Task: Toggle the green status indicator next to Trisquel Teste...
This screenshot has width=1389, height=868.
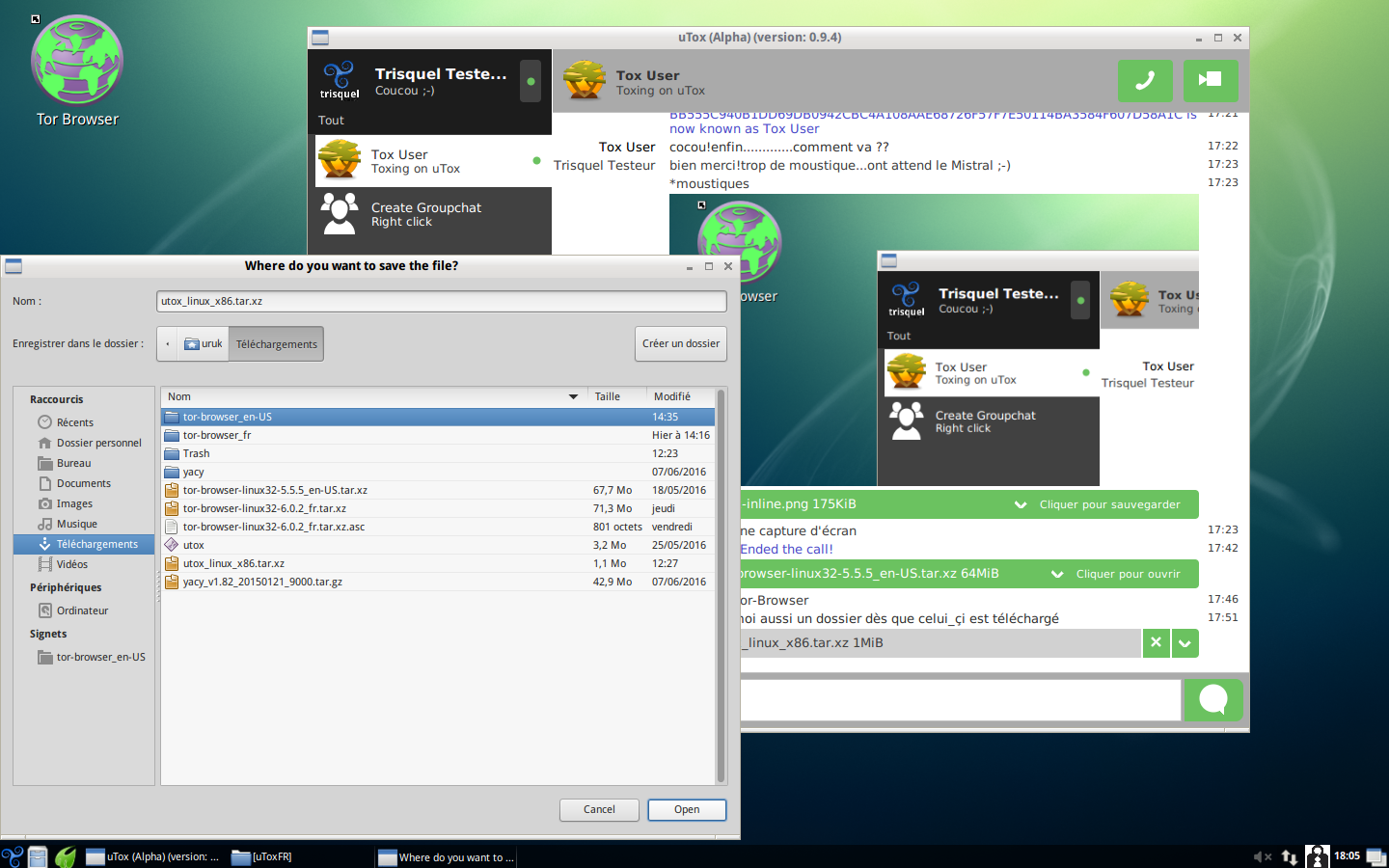Action: pos(531,81)
